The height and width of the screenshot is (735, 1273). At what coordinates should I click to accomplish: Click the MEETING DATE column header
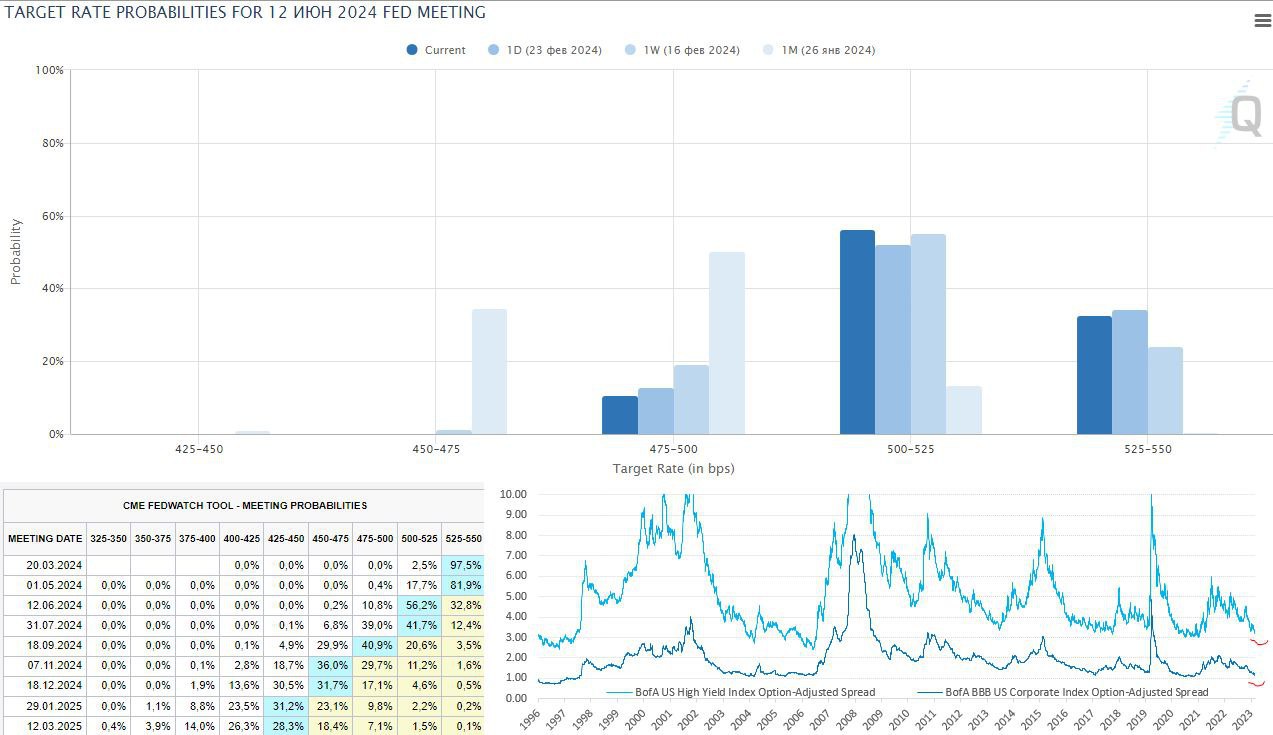[45, 538]
